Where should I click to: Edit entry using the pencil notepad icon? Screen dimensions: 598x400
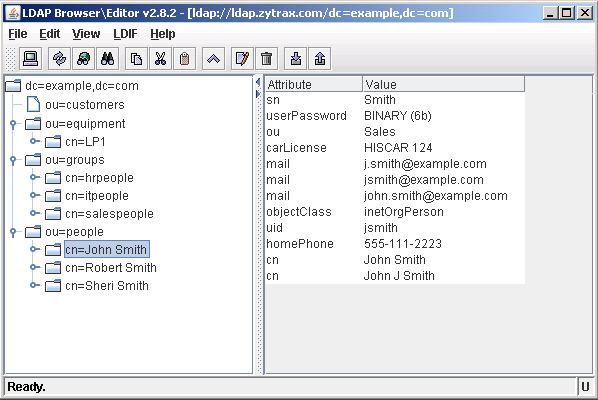click(243, 59)
